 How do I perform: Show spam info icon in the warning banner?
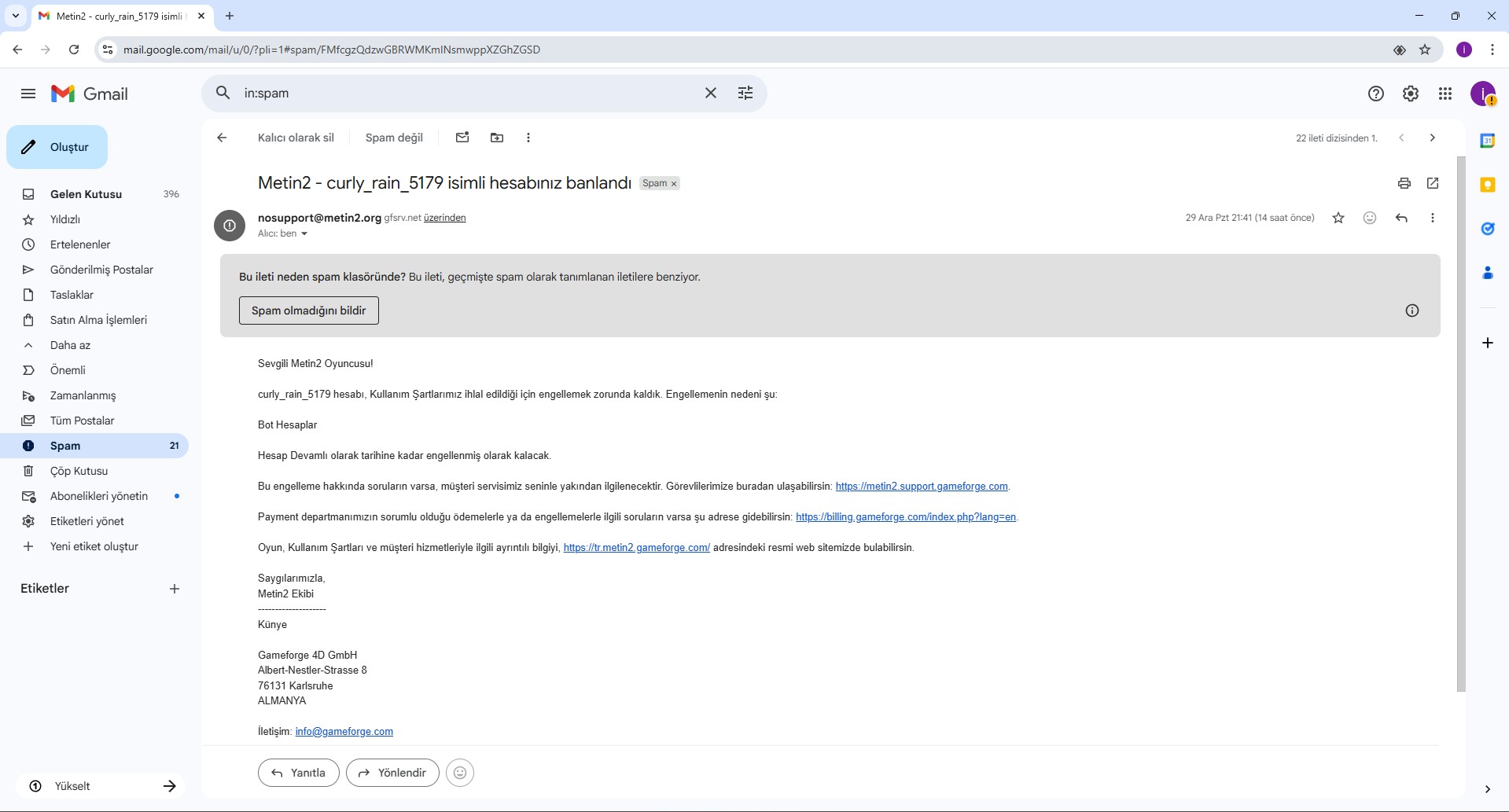(x=1412, y=310)
